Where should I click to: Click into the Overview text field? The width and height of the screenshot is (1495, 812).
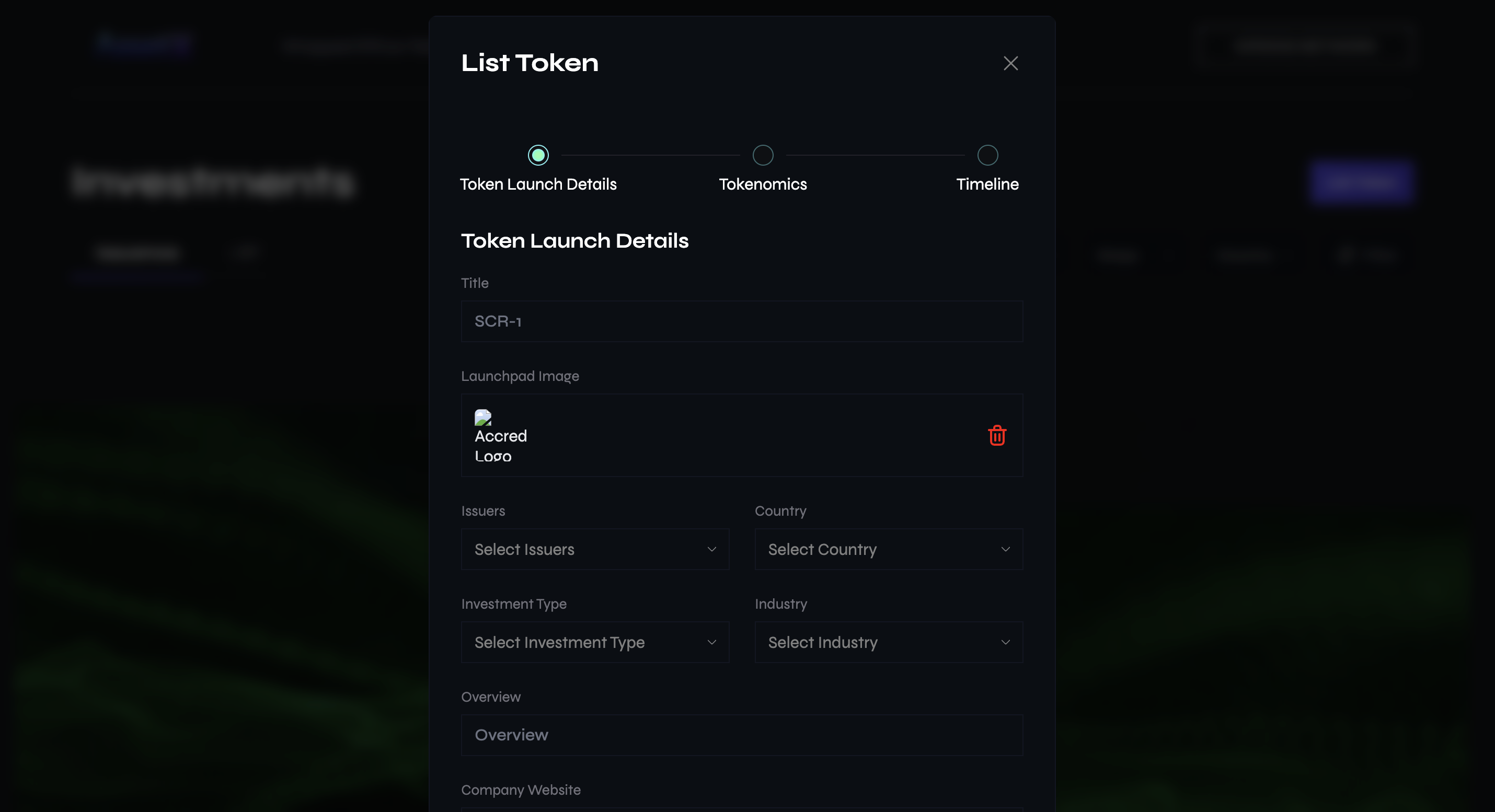(742, 735)
